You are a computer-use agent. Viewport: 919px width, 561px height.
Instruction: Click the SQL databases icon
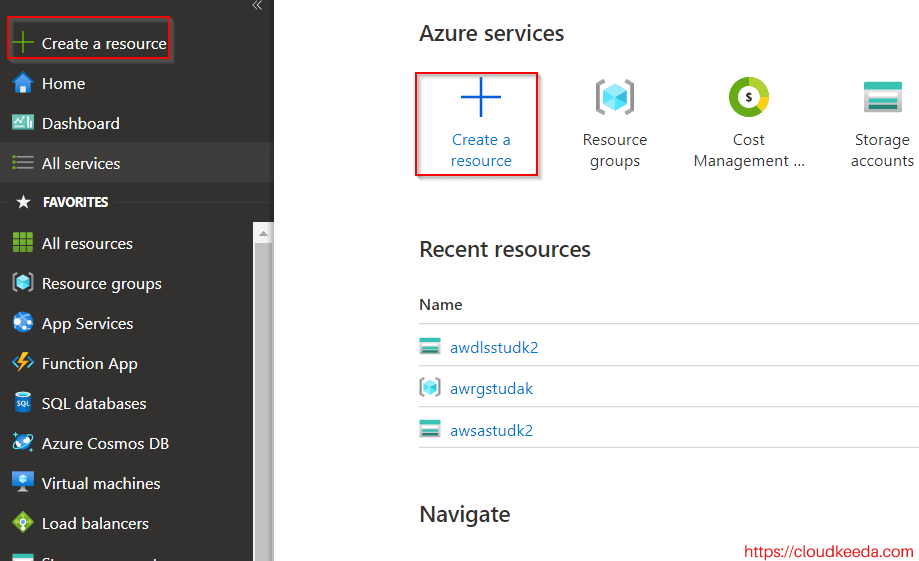[x=23, y=402]
